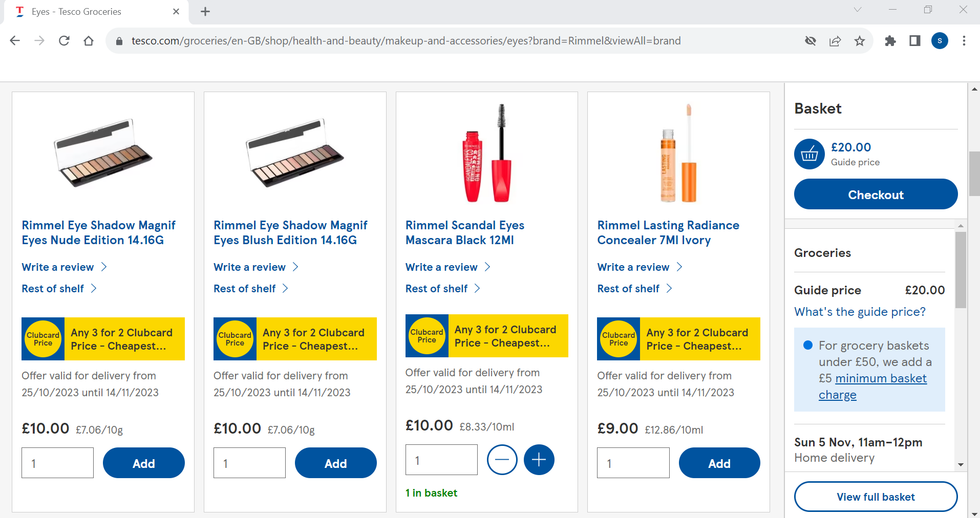Open the browser extensions puzzle icon
This screenshot has height=518, width=980.
coord(890,41)
